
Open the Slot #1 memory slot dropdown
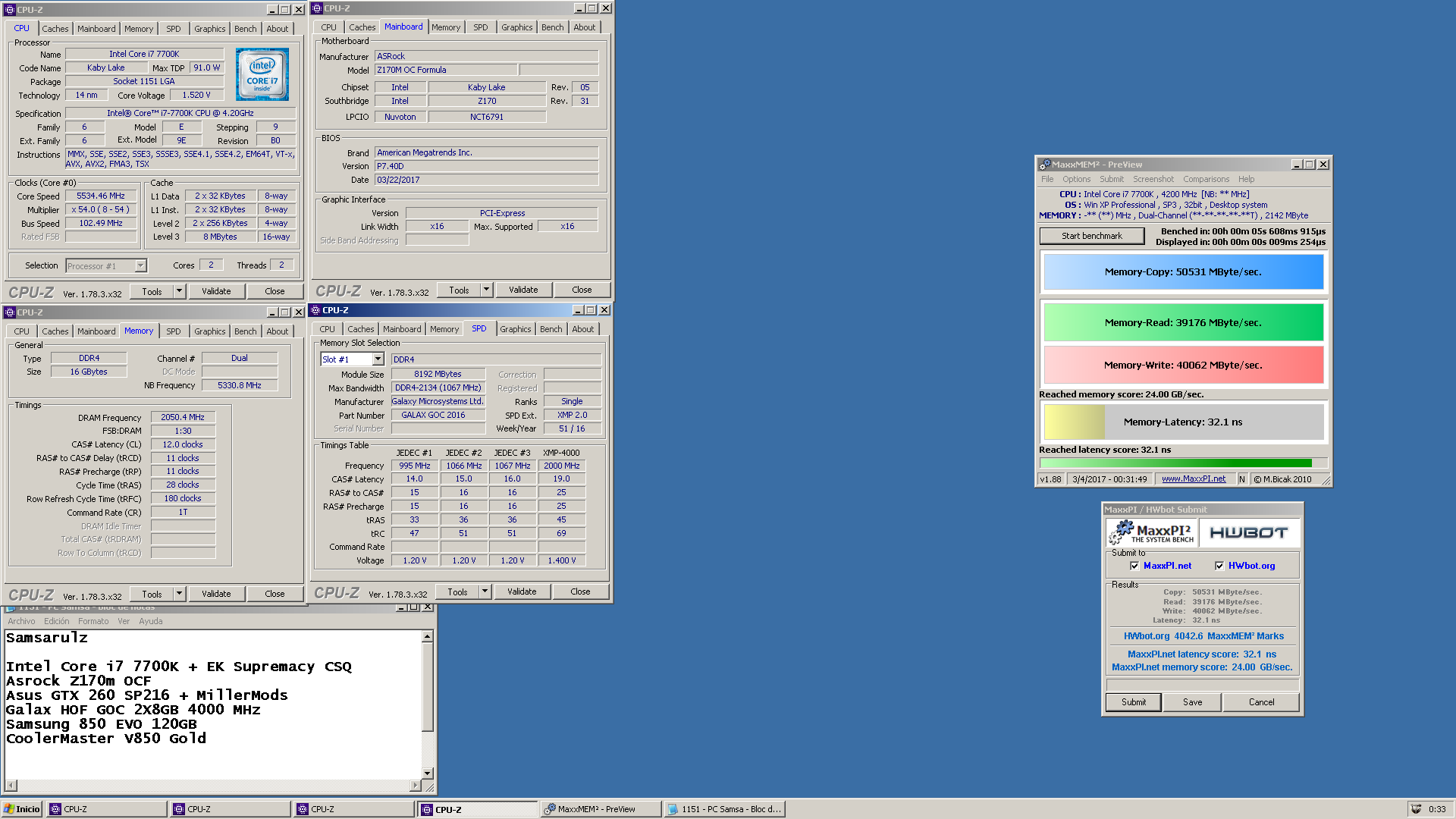pos(378,359)
